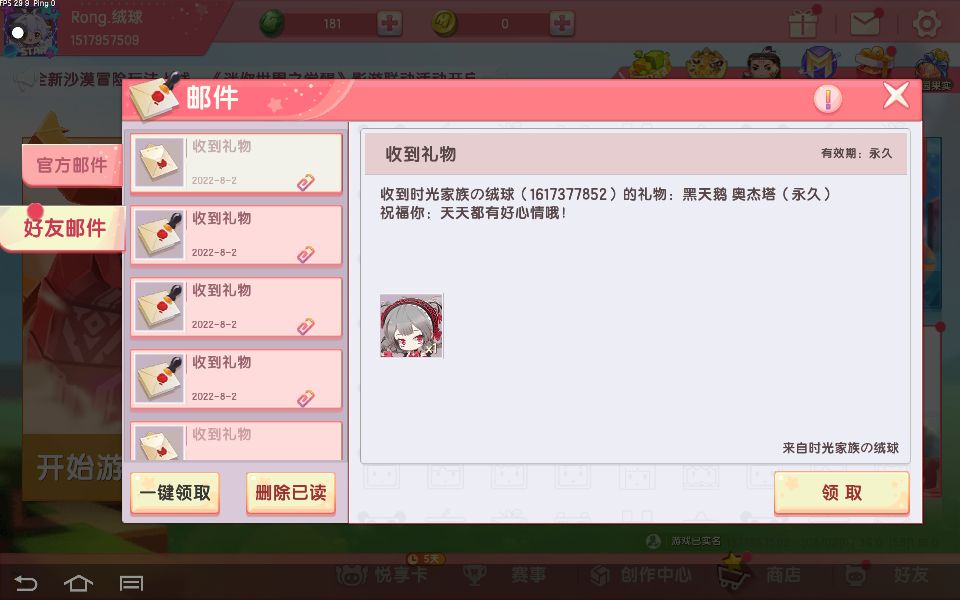Open the mail envelope icon top right
Screen dimensions: 960x600
(865, 23)
